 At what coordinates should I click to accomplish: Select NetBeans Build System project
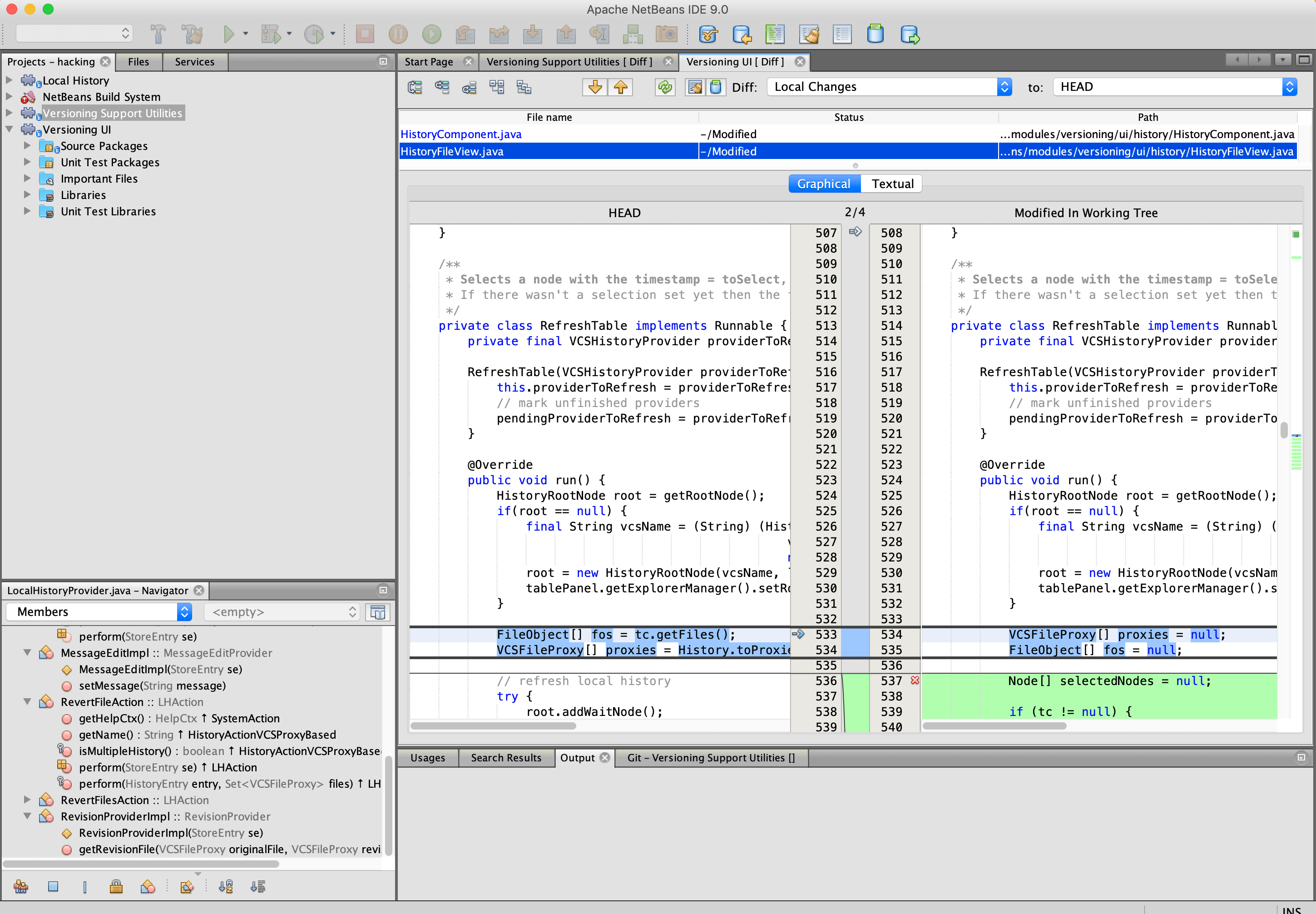(x=101, y=97)
